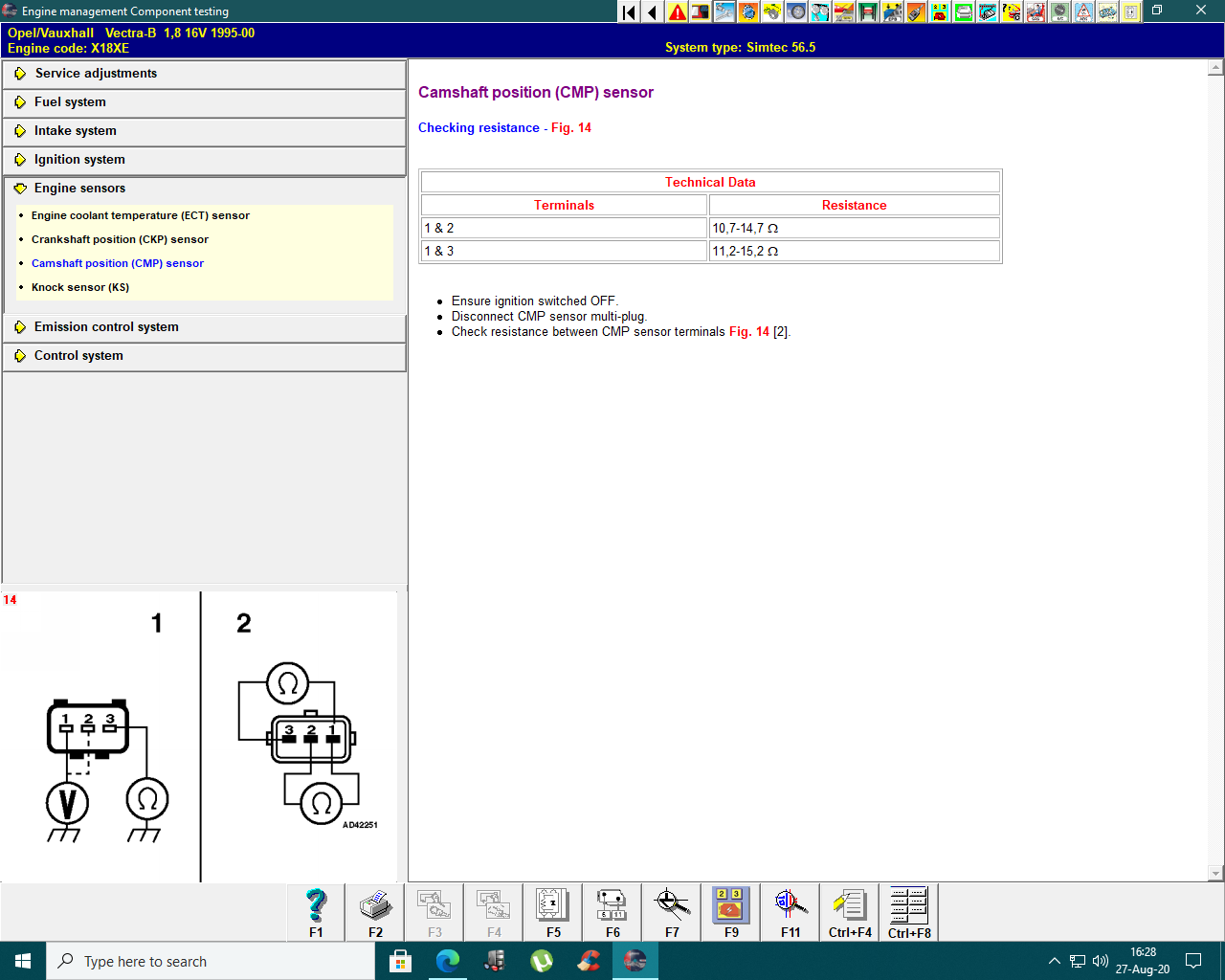Click the F6 wiring diagram button
The height and width of the screenshot is (980, 1225).
tap(612, 912)
